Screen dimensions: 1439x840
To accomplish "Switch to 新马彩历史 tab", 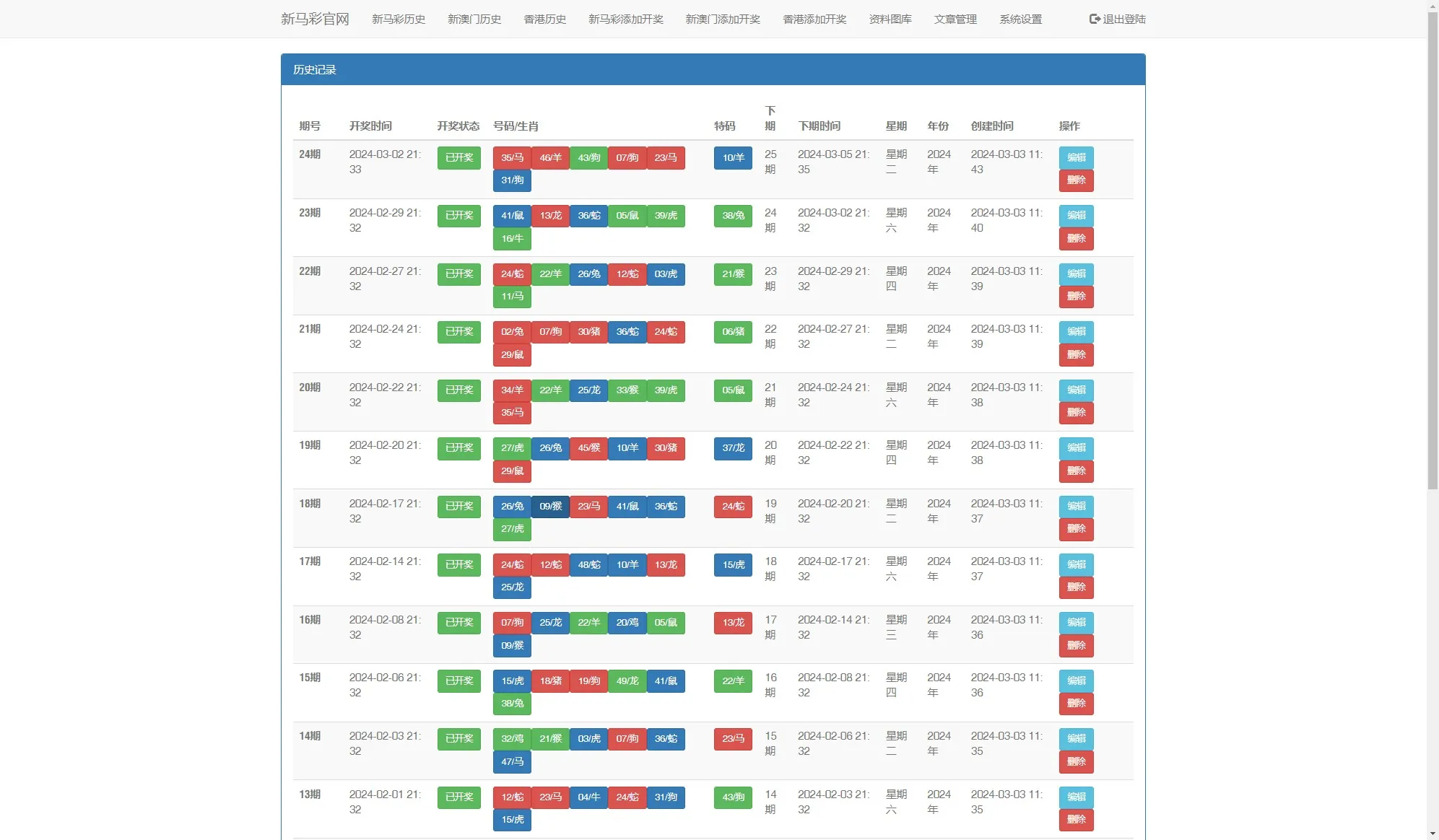I will (398, 19).
